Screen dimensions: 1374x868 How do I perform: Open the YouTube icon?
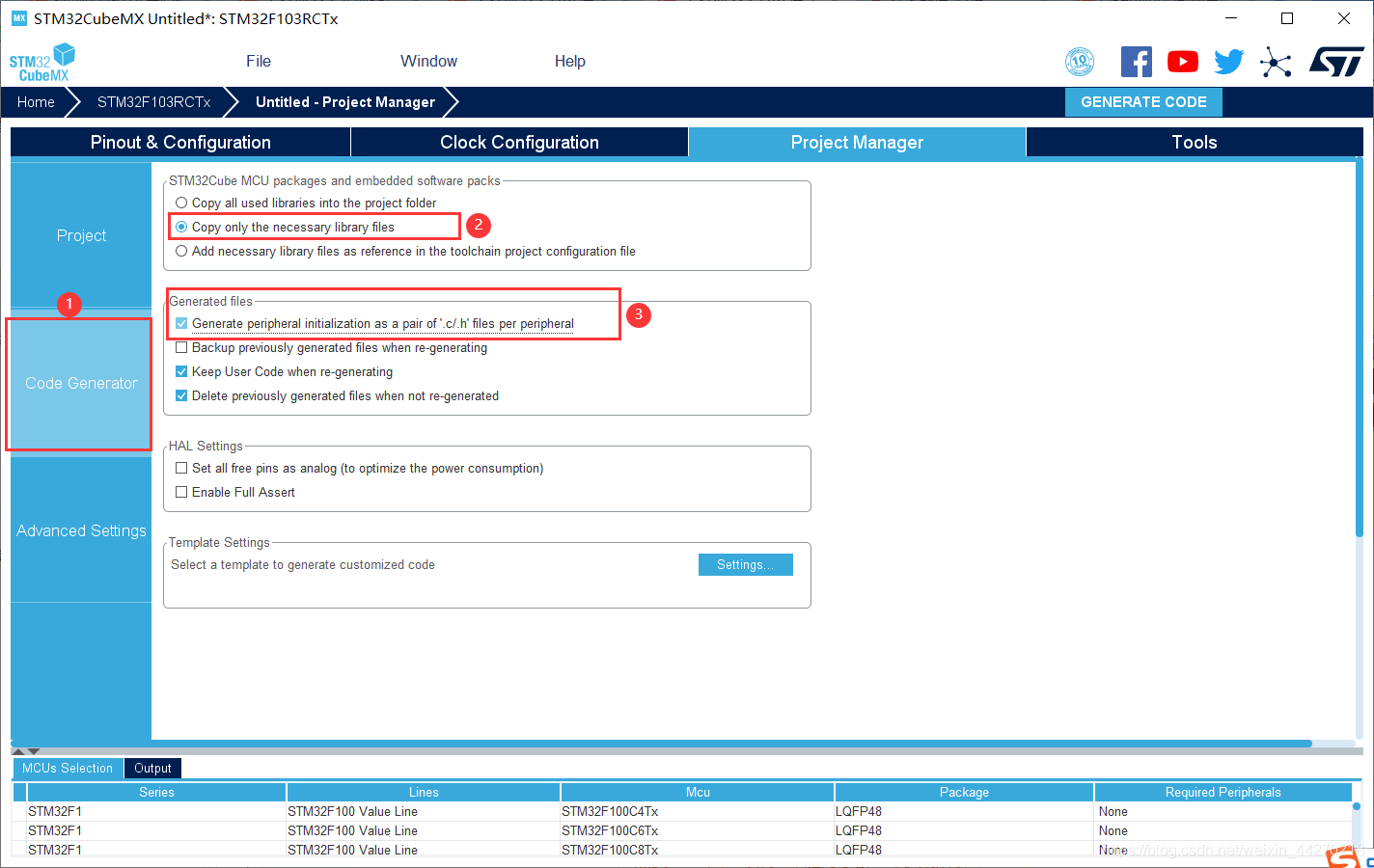click(1183, 62)
